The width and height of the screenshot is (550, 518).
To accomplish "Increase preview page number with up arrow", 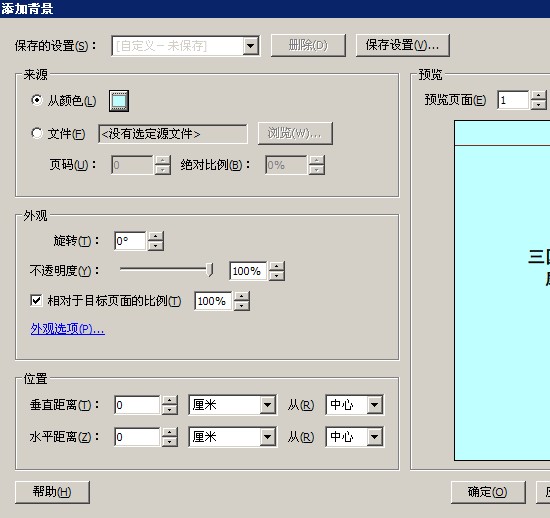I will [x=539, y=95].
